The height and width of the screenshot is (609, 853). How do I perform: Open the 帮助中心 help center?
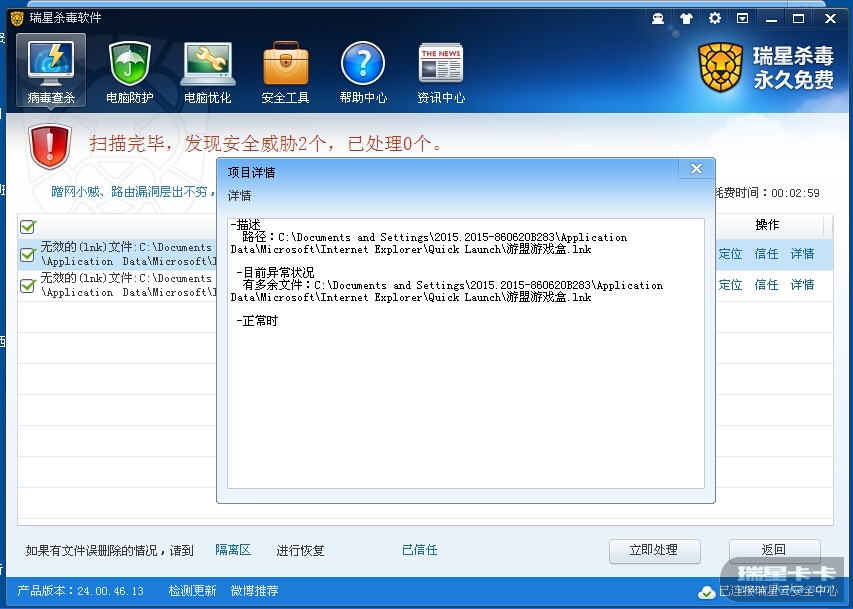pyautogui.click(x=363, y=72)
